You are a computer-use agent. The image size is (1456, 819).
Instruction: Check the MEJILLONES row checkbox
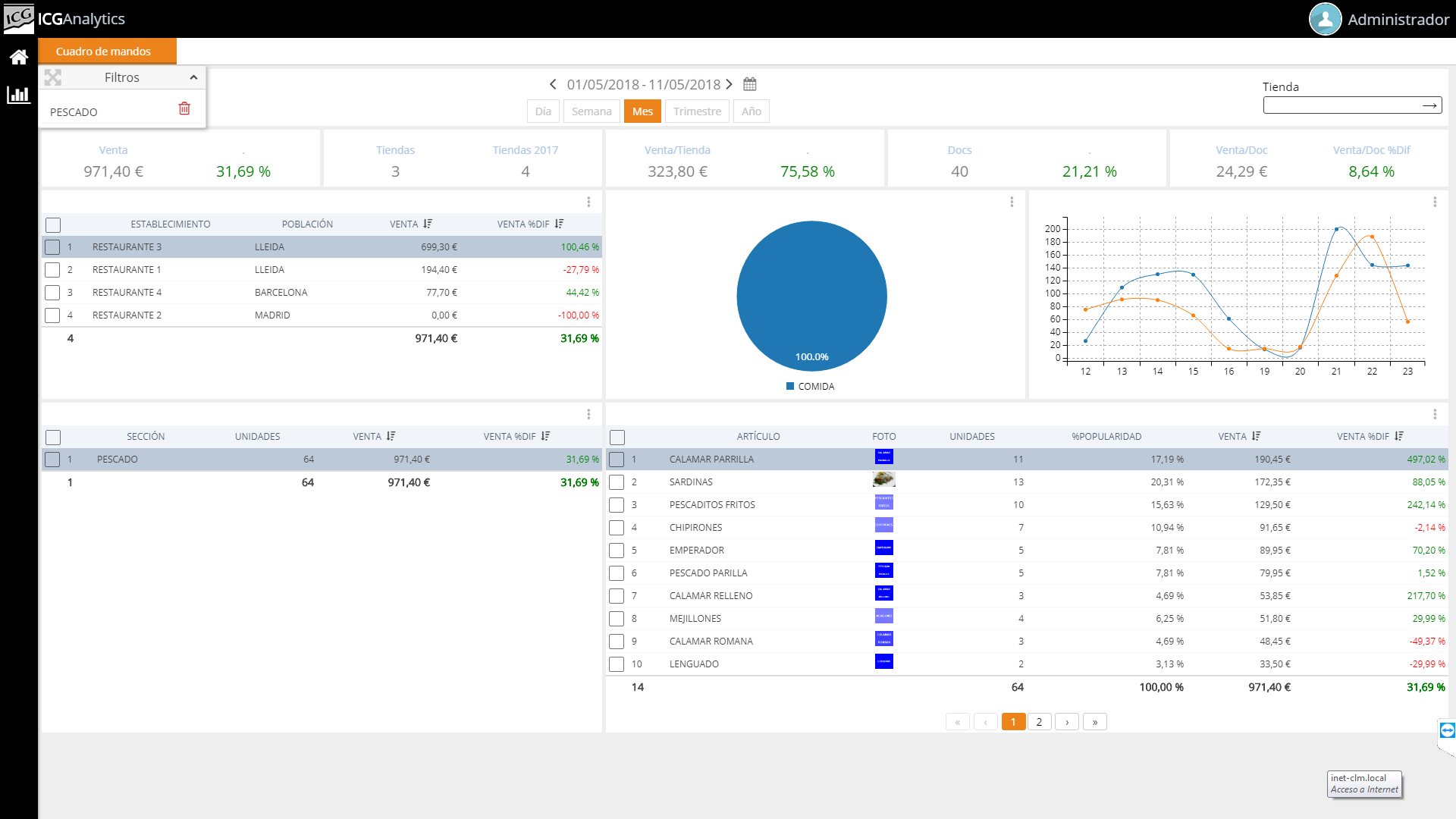[x=617, y=619]
